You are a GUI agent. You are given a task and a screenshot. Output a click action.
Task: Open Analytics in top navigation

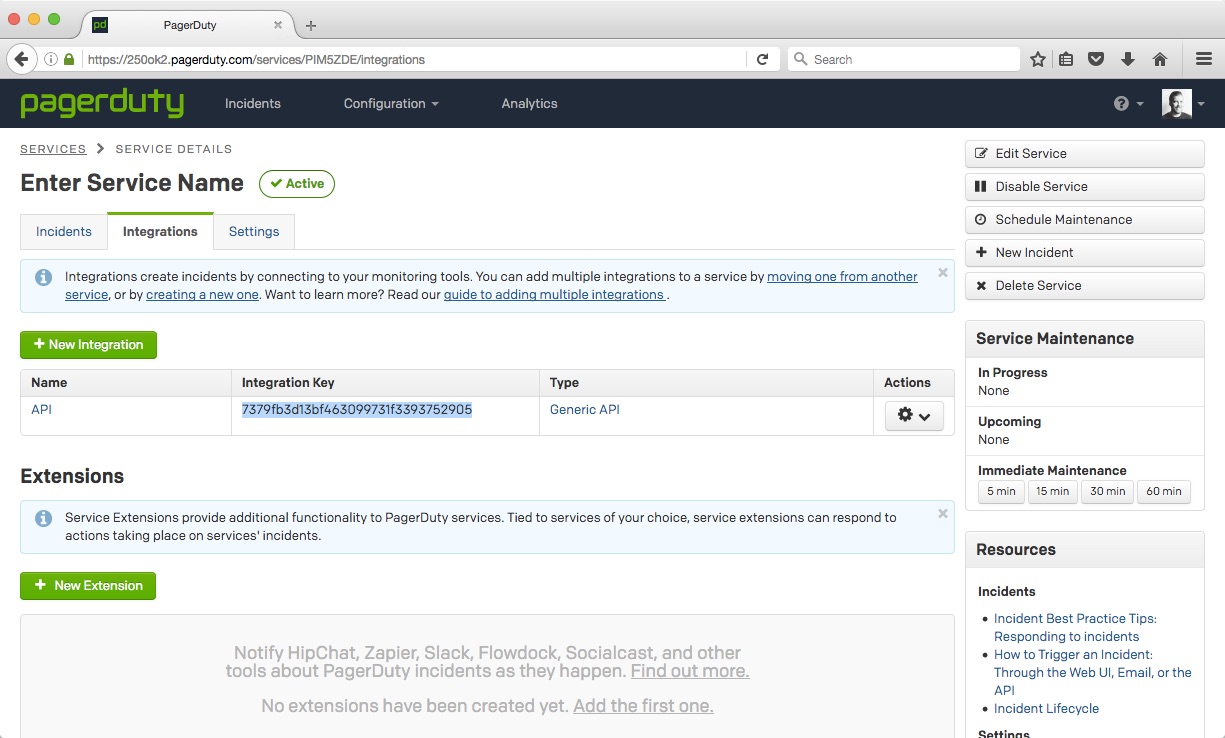pyautogui.click(x=529, y=103)
